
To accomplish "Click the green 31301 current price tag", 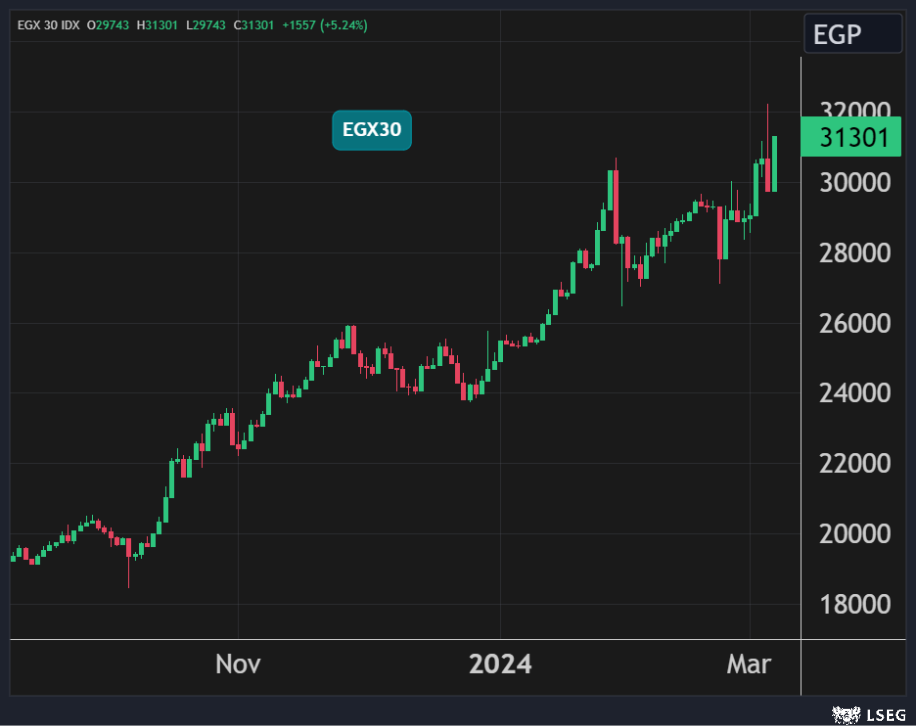I will 853,138.
